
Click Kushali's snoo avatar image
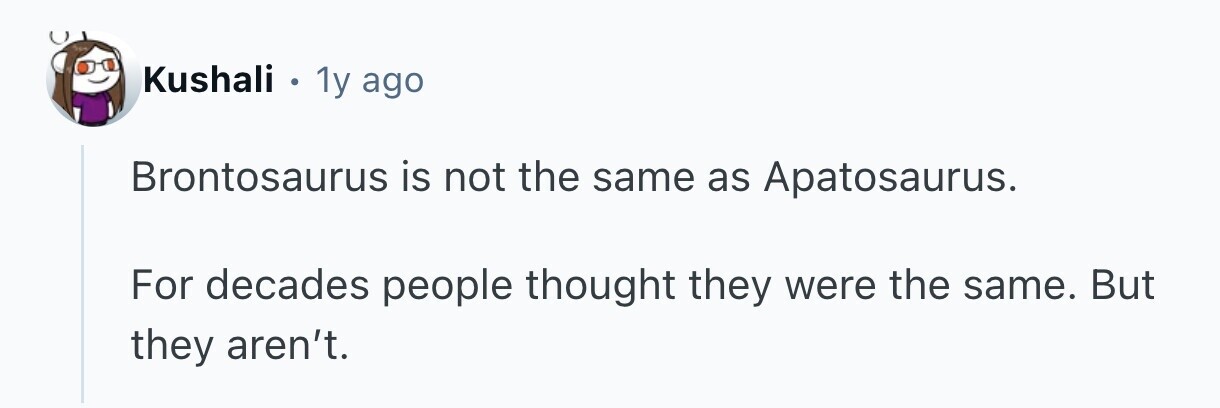pyautogui.click(x=93, y=79)
